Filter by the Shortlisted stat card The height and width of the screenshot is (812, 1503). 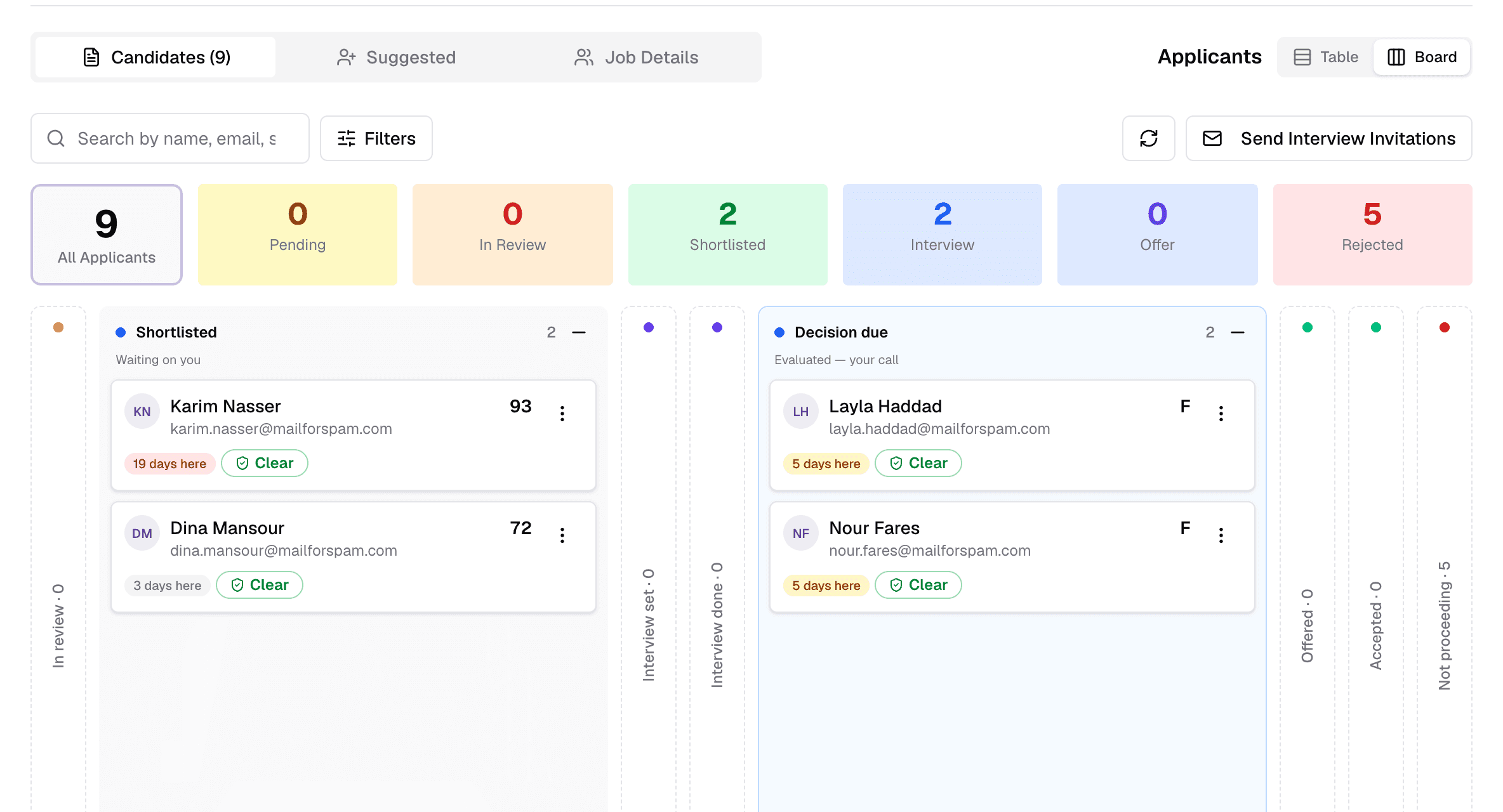tap(728, 235)
